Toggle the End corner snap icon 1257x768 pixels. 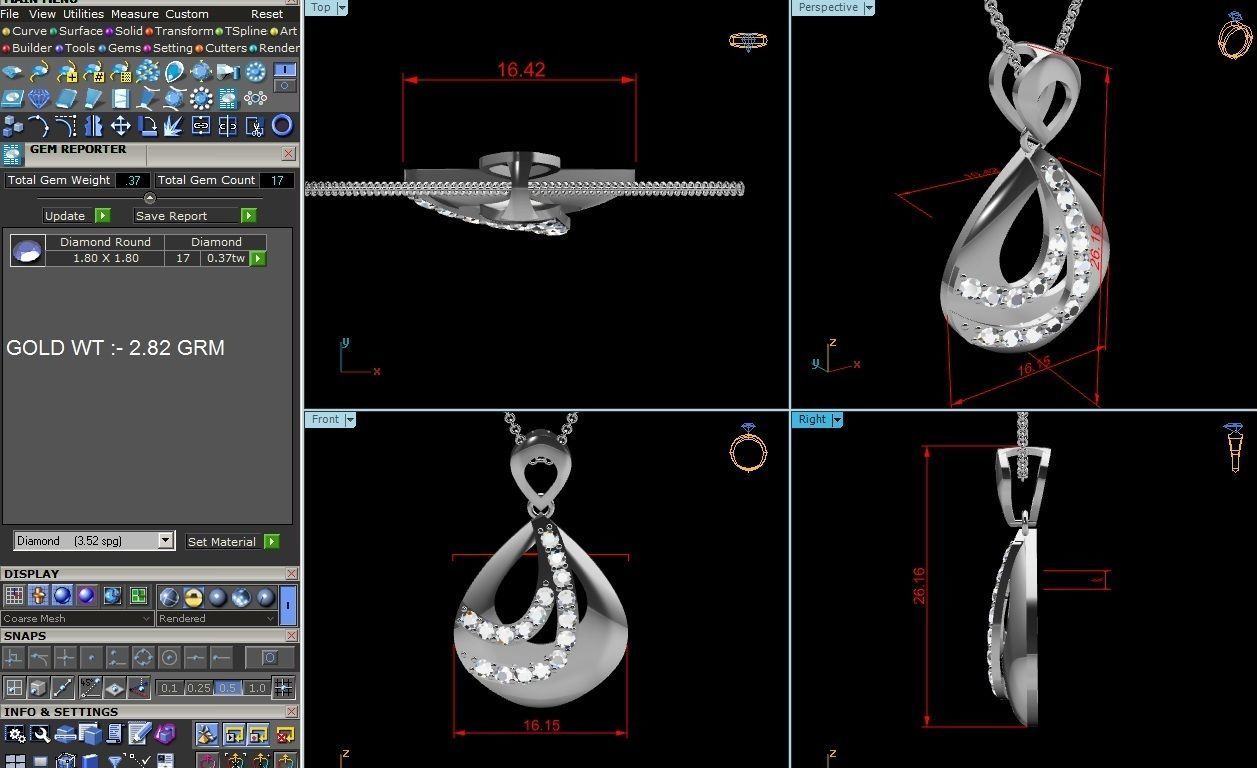pyautogui.click(x=13, y=658)
